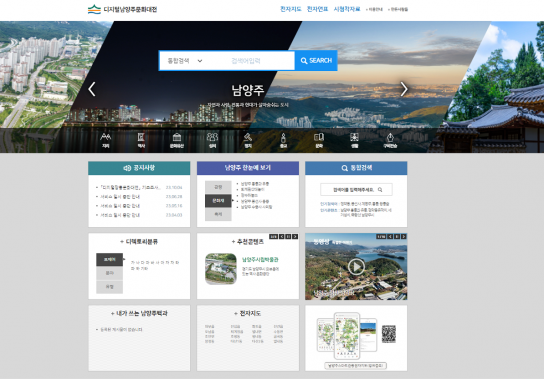Open the mobile map phone mockup image
Image resolution: width=544 pixels, height=379 pixels.
point(347,336)
